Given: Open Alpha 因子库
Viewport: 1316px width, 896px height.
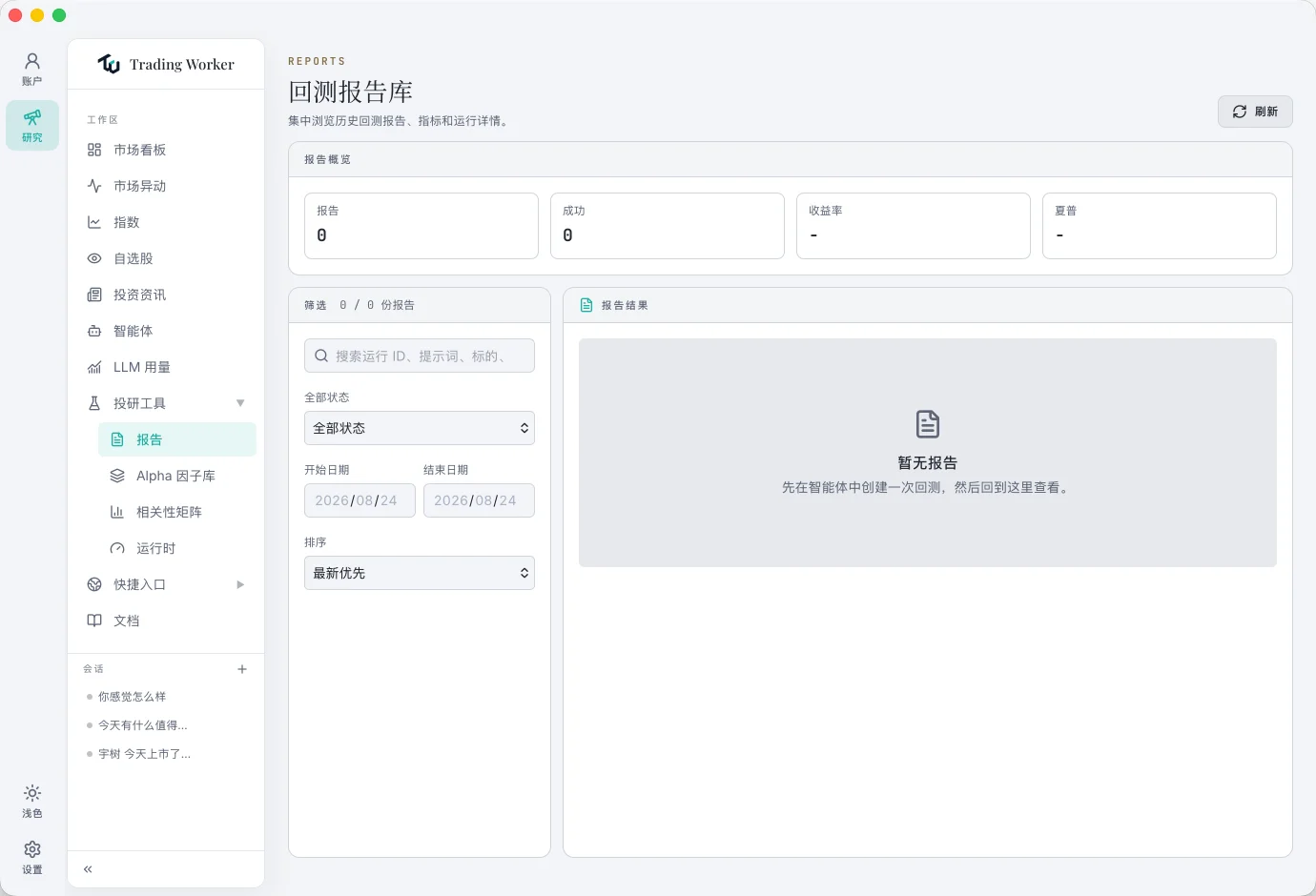Looking at the screenshot, I should pyautogui.click(x=177, y=476).
